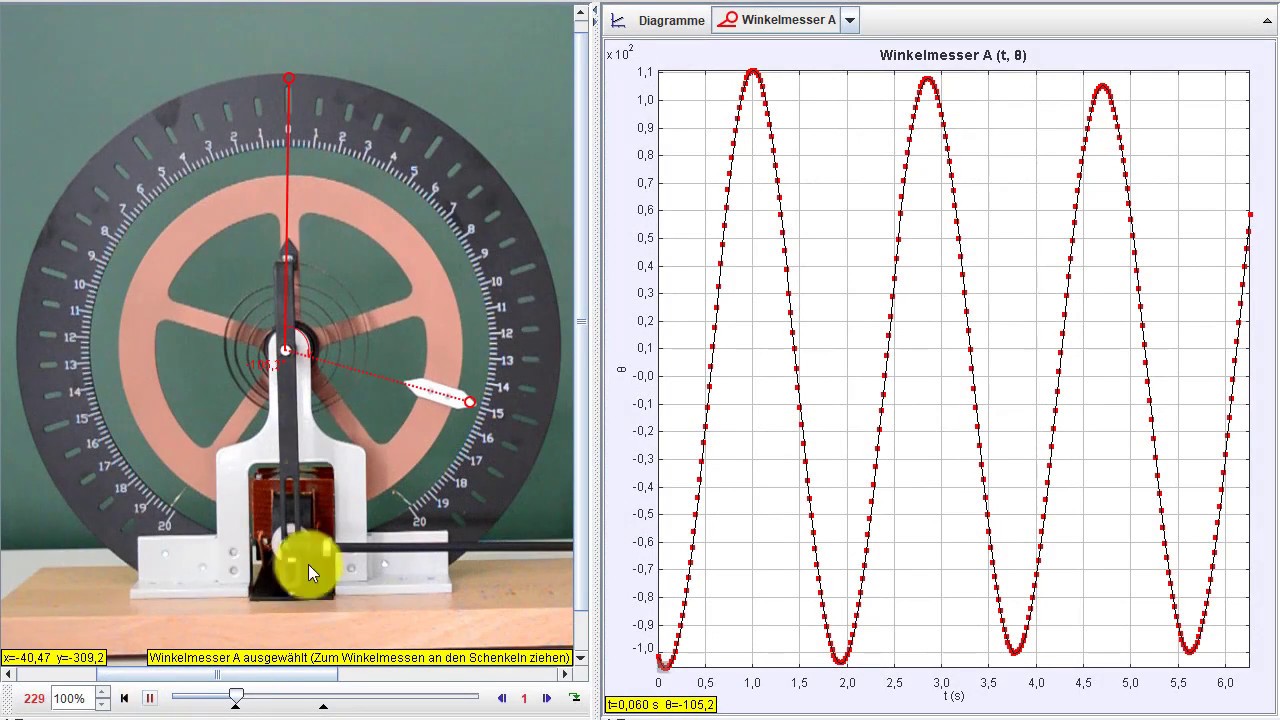This screenshot has width=1280, height=720.
Task: Pause the video with the red pause button
Action: (150, 698)
